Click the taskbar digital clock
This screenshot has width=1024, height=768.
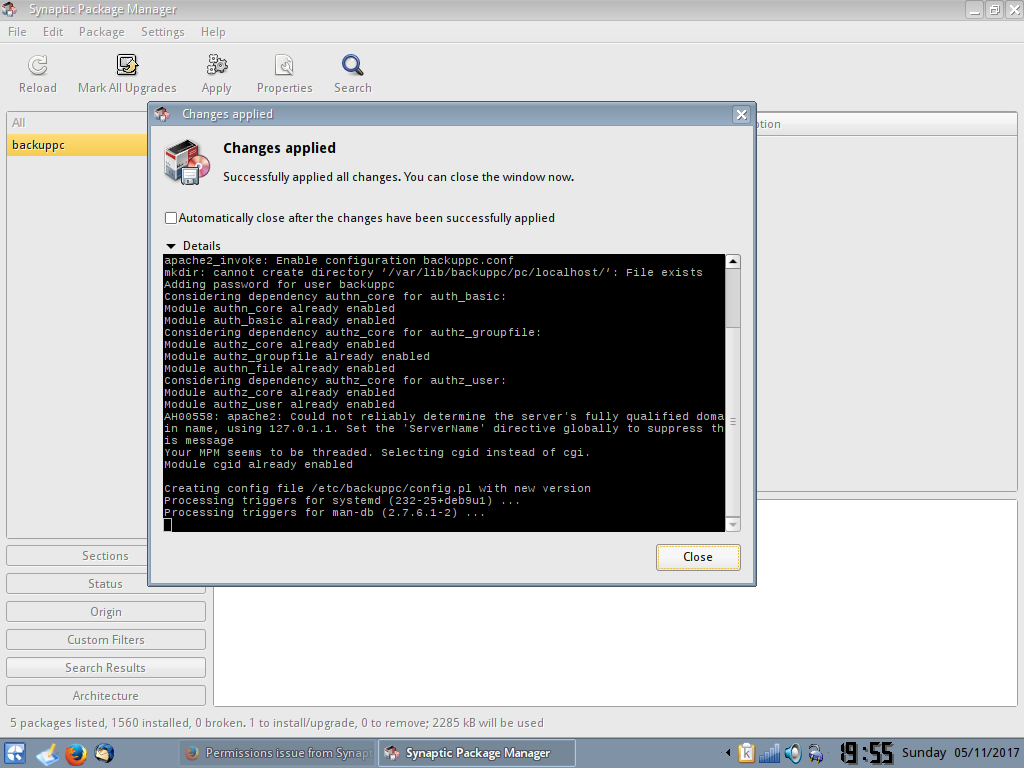pos(867,753)
